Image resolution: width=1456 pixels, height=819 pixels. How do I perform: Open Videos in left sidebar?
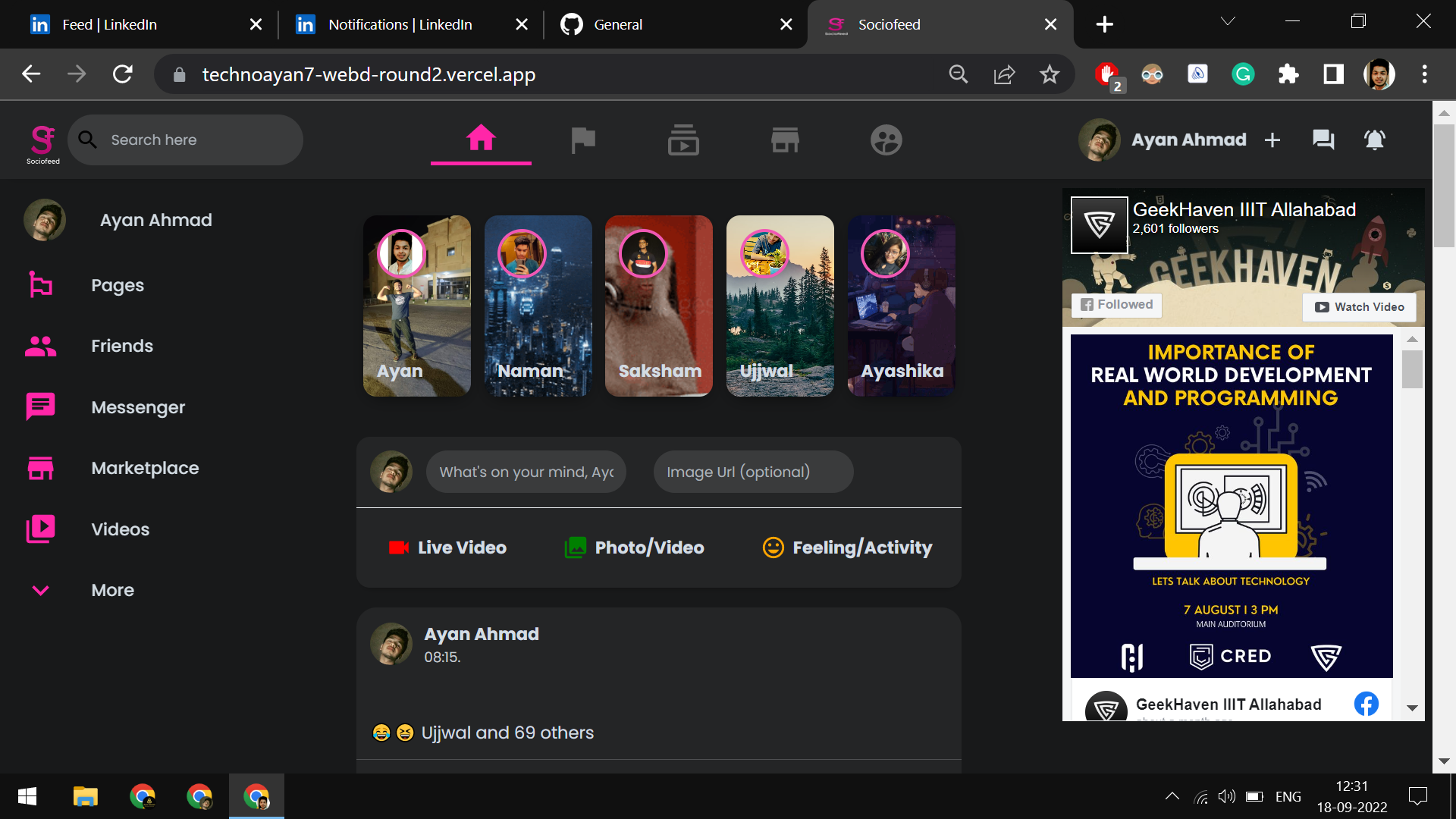[120, 529]
